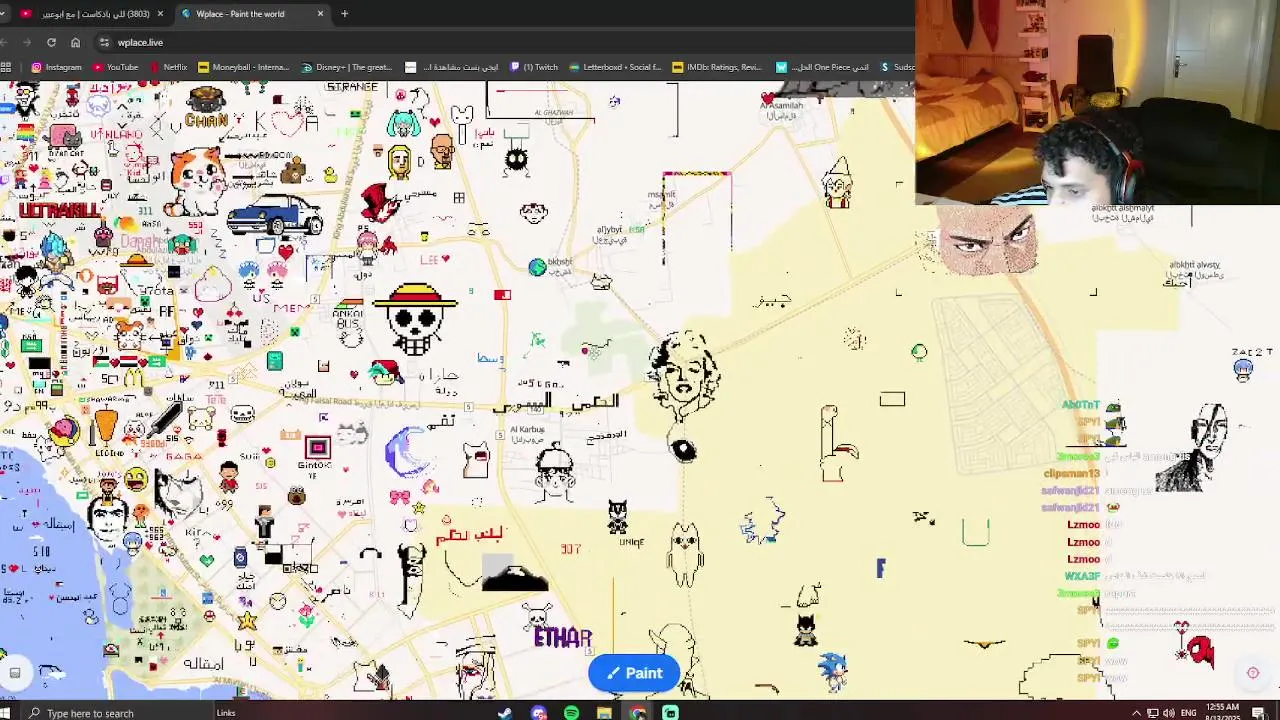
Task: Click the straw hat skull pixel art
Action: [x=415, y=319]
